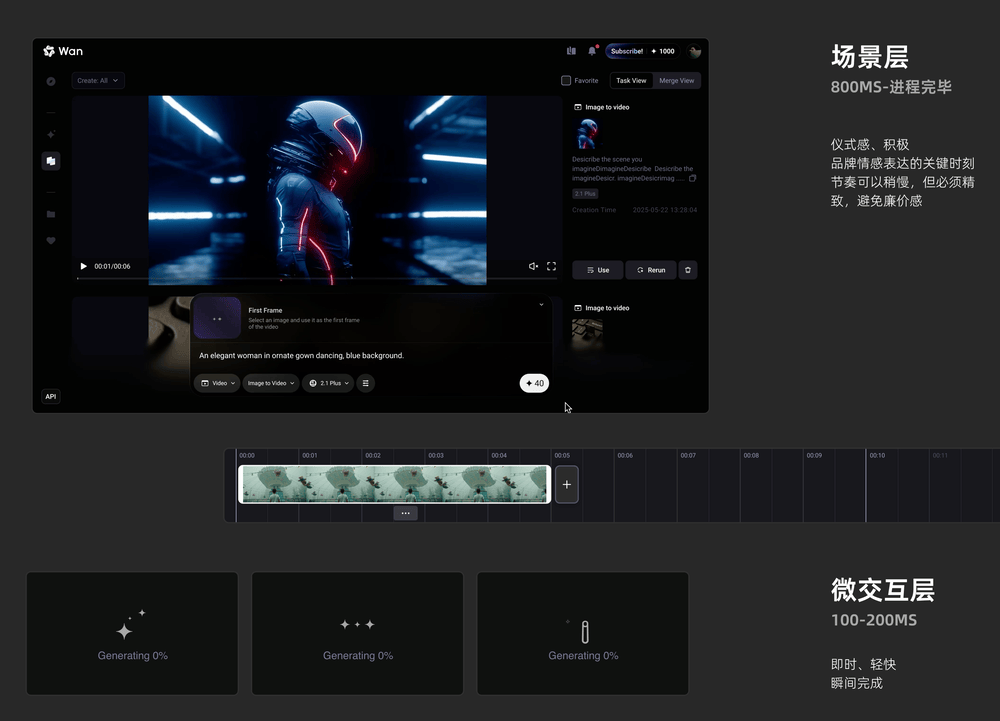Switch to Merge View
Viewport: 1000px width, 721px height.
676,81
